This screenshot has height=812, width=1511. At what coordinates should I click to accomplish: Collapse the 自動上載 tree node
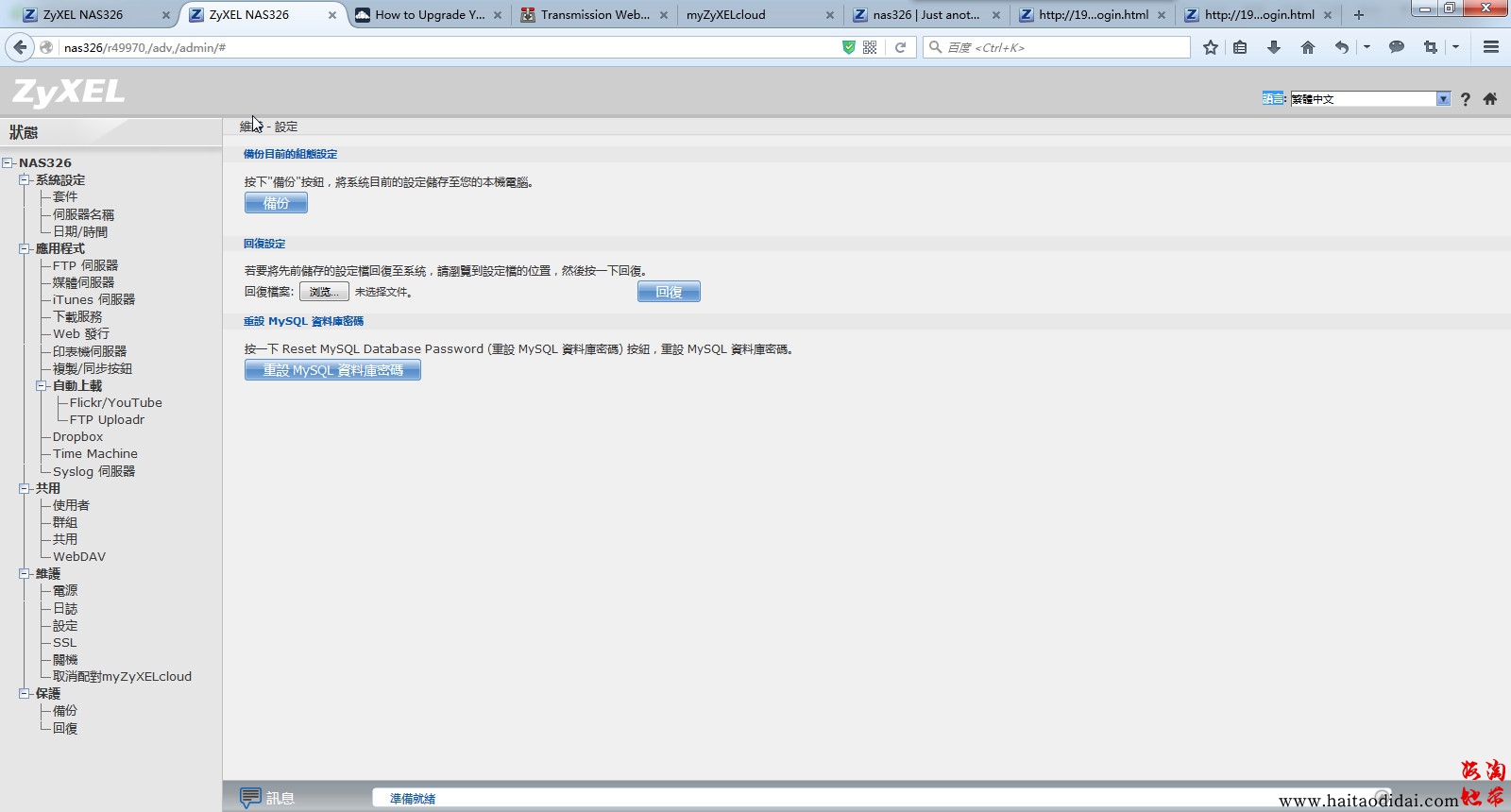point(42,386)
